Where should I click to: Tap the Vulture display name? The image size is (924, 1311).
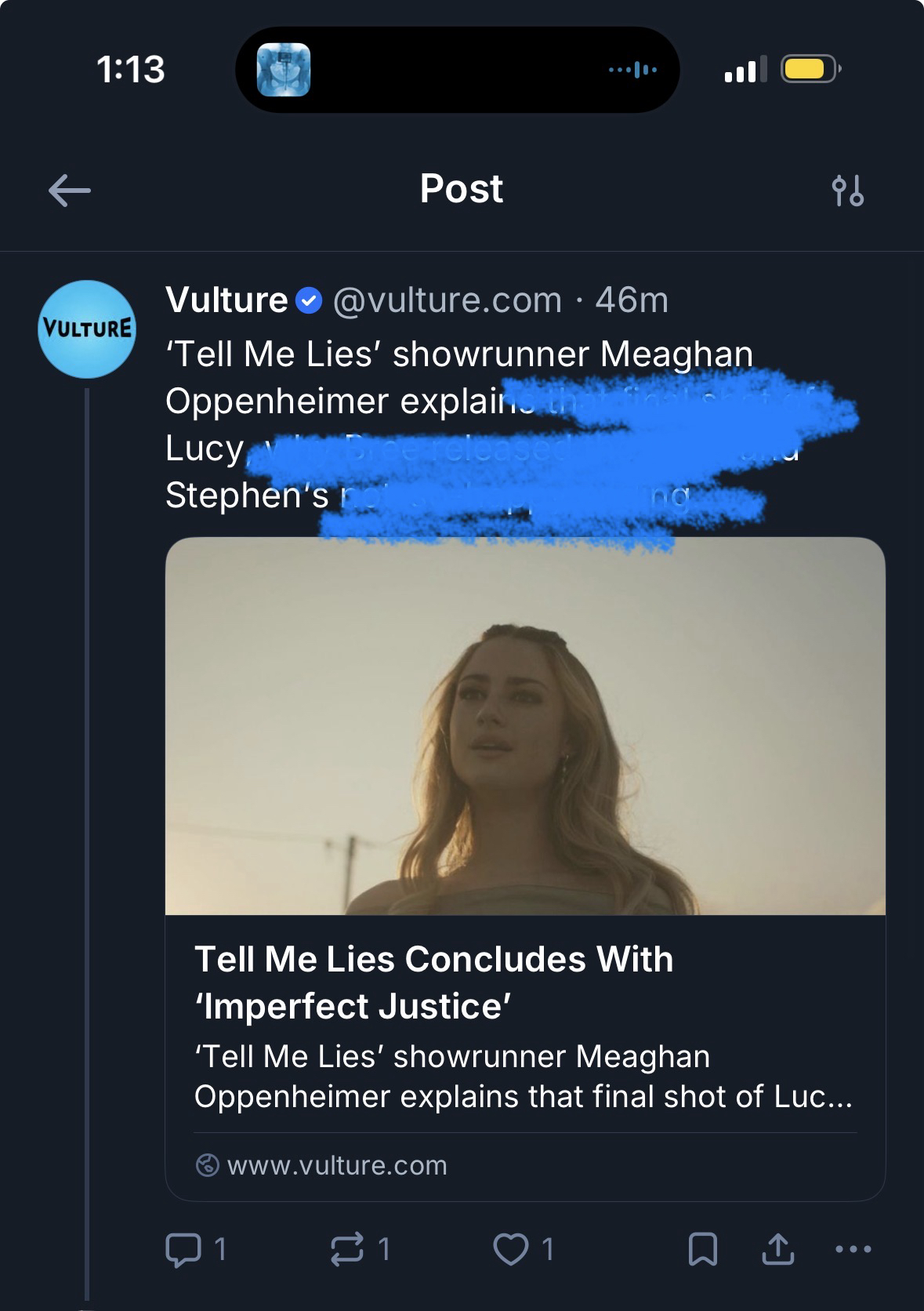(226, 300)
